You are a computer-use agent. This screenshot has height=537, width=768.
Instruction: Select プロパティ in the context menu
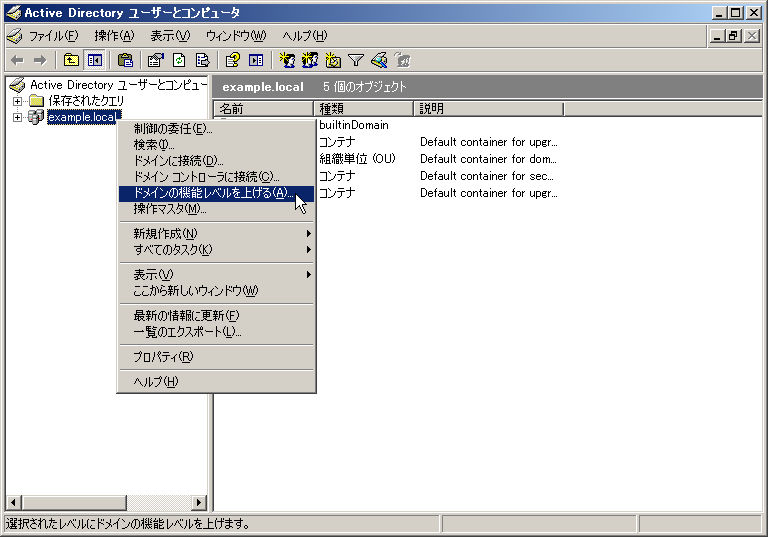pyautogui.click(x=163, y=357)
